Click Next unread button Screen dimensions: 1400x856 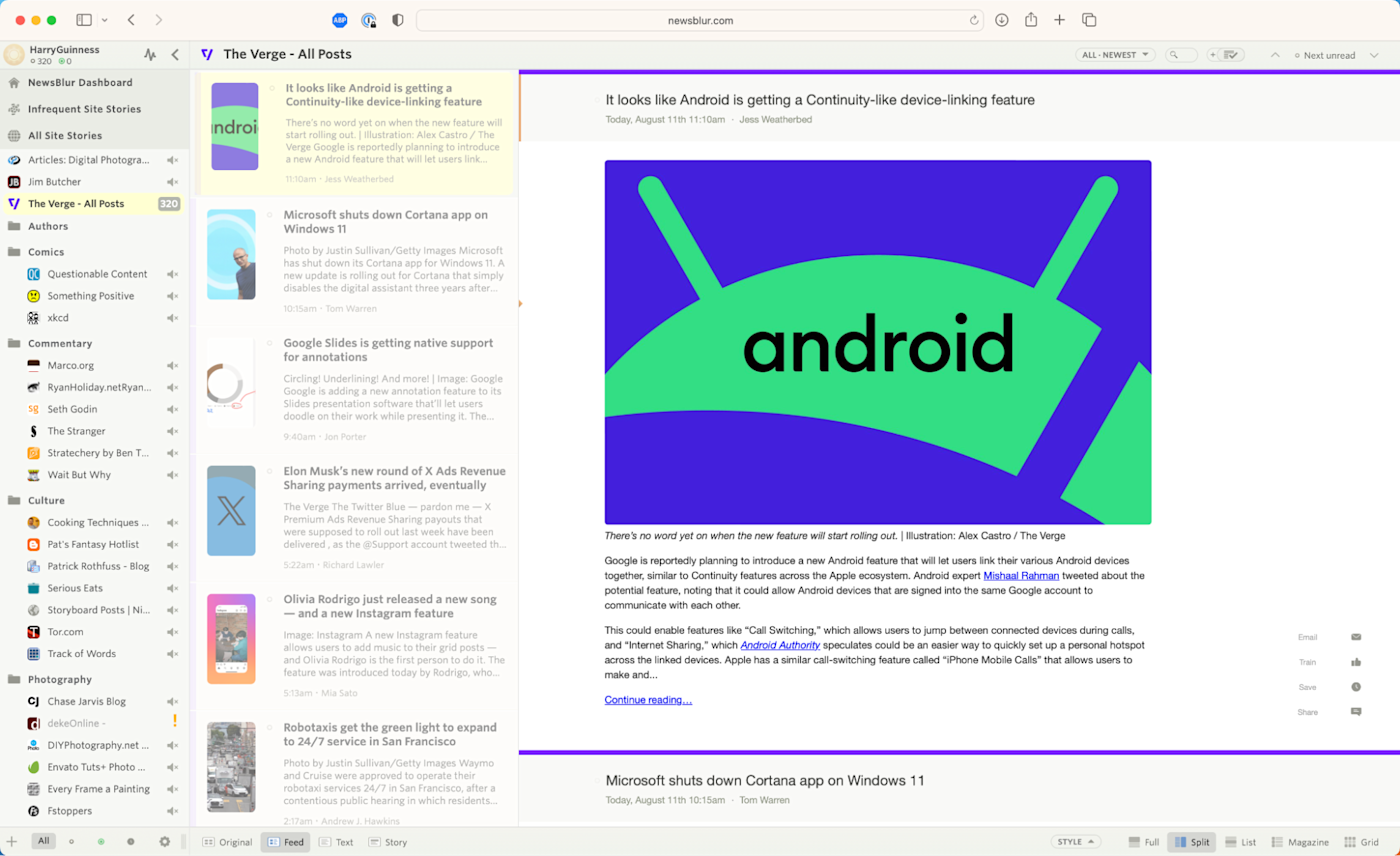click(1325, 55)
